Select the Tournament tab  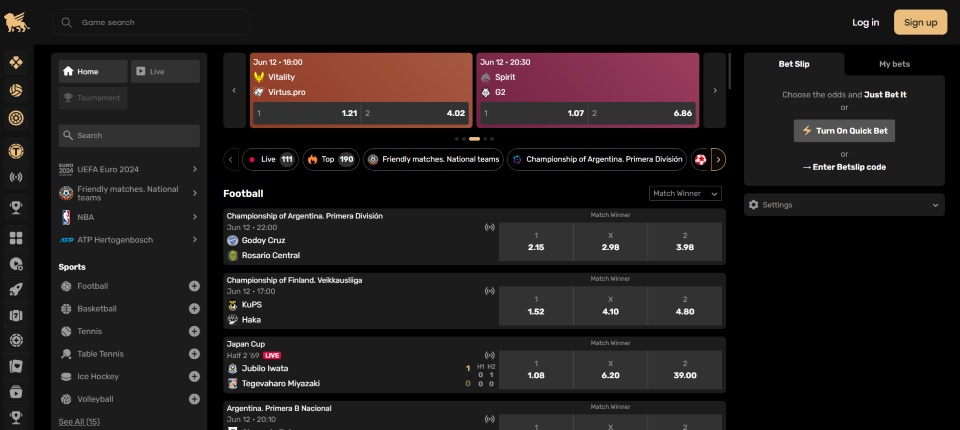(93, 98)
